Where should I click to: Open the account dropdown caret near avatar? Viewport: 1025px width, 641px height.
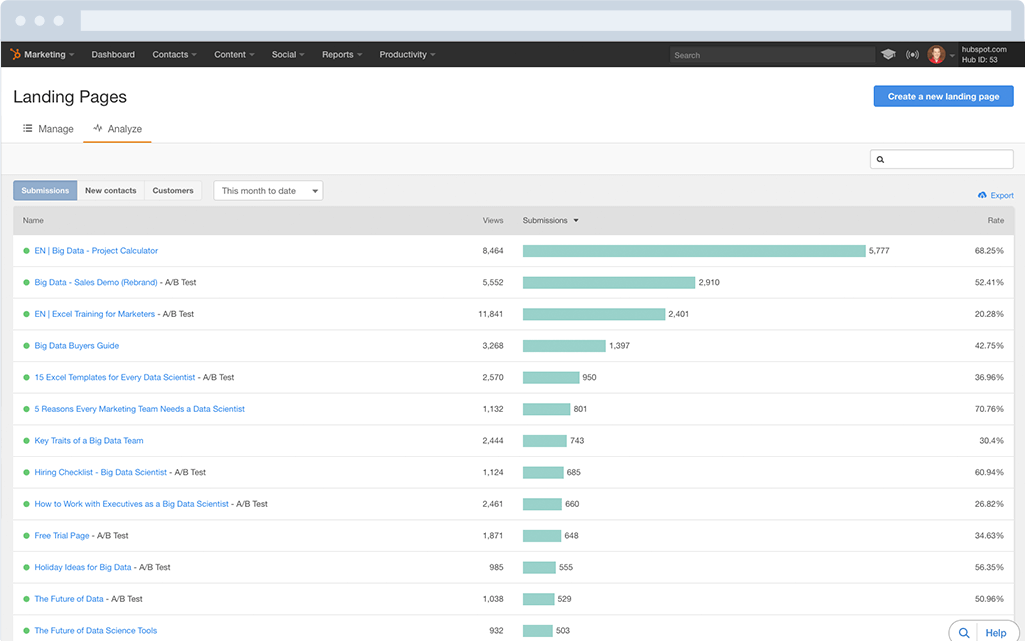[x=952, y=56]
